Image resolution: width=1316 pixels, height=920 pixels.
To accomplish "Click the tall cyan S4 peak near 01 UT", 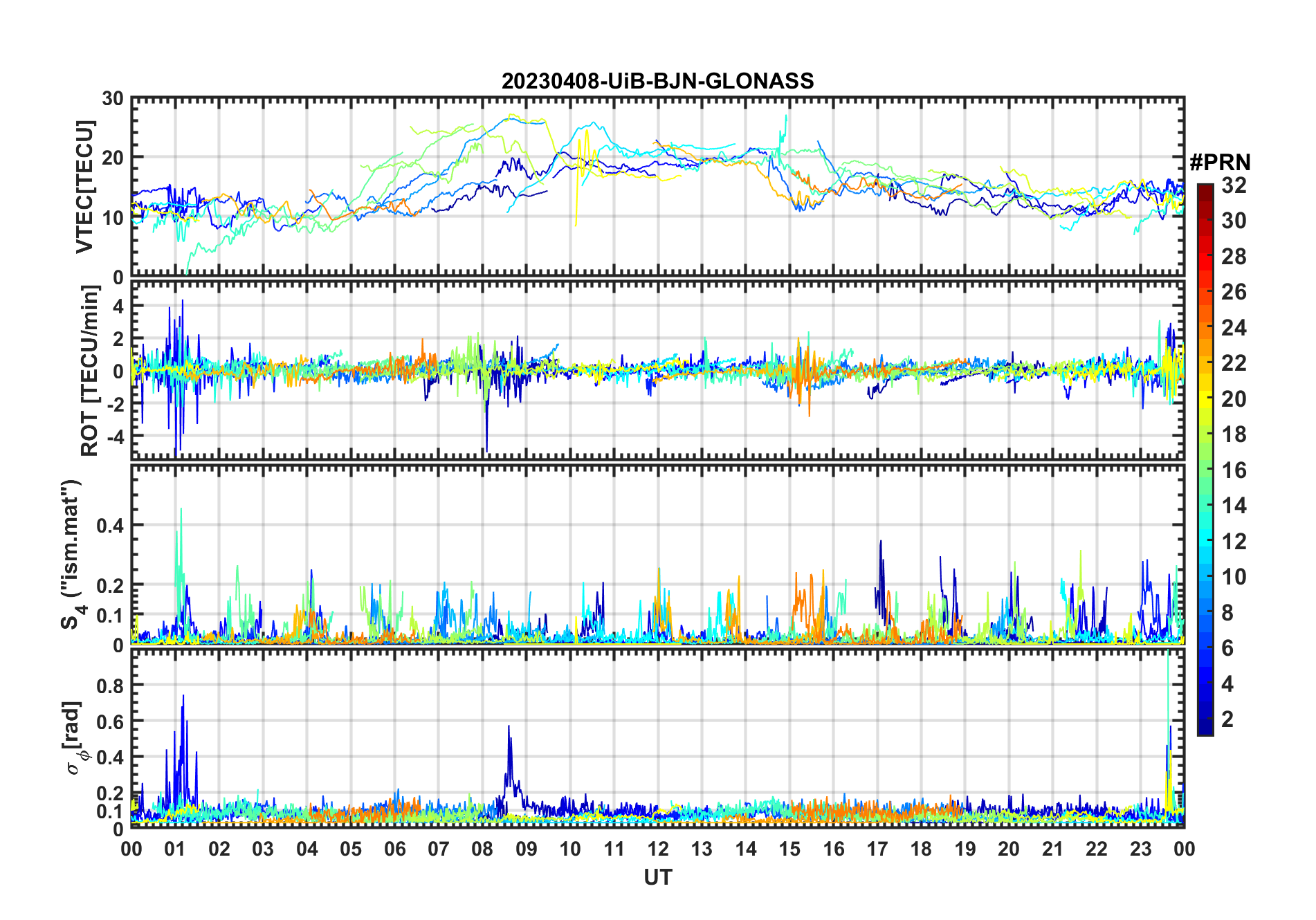I will 181,510.
